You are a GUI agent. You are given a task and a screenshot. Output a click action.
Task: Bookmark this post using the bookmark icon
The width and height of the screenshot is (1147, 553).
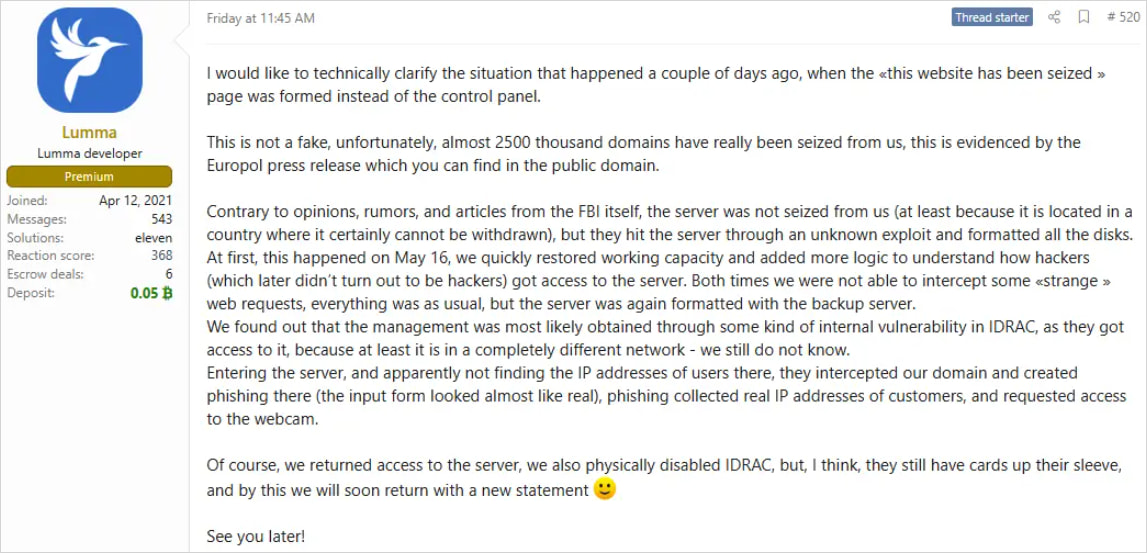click(1083, 17)
